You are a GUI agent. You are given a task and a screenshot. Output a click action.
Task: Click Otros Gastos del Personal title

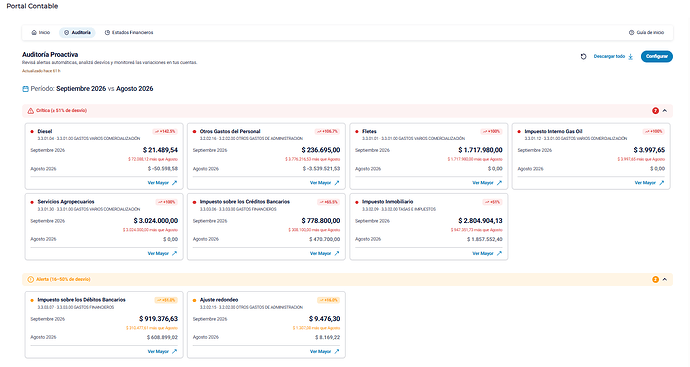pos(230,132)
